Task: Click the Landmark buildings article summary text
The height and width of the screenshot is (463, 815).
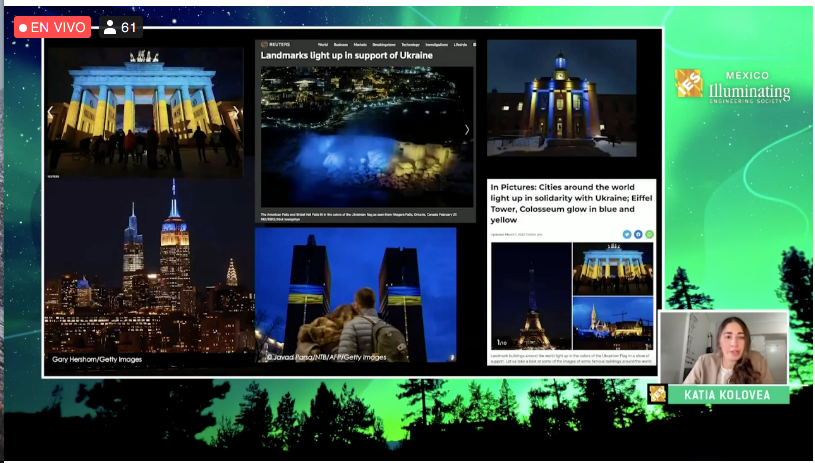Action: click(x=571, y=358)
